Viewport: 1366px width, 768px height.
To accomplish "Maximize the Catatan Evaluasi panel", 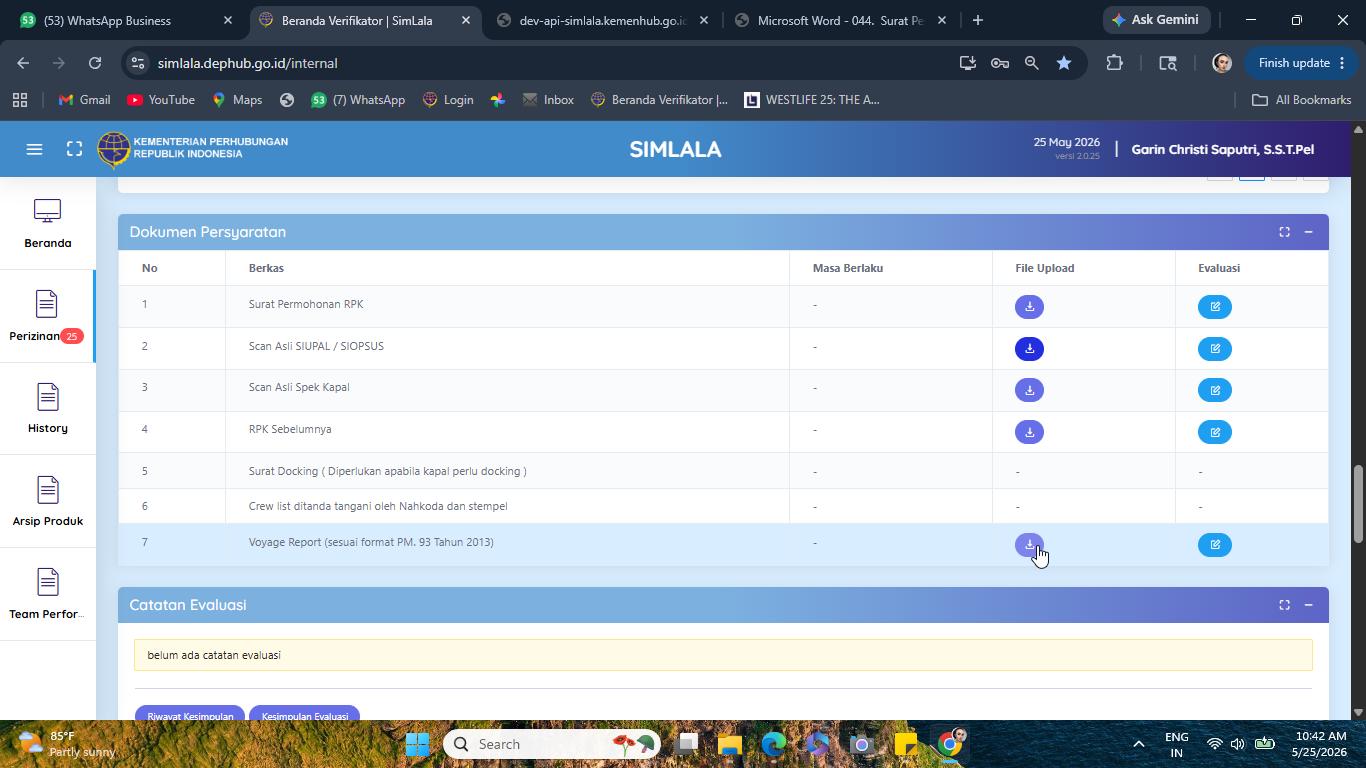I will click(1284, 605).
